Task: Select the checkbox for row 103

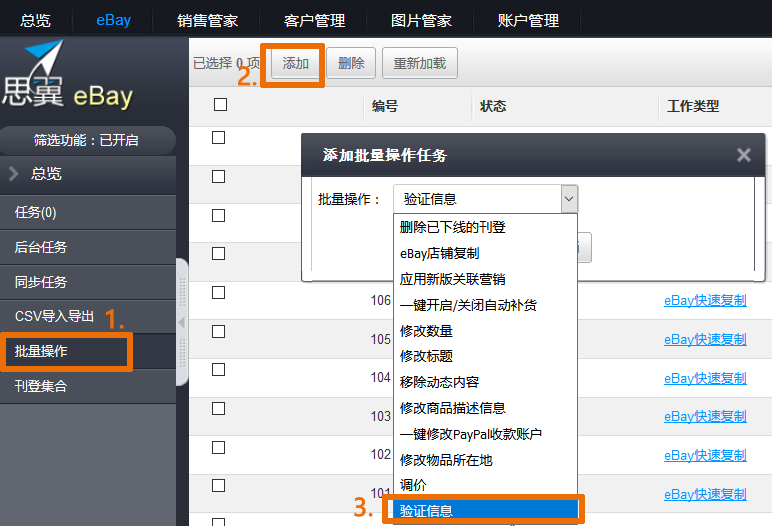Action: [219, 408]
